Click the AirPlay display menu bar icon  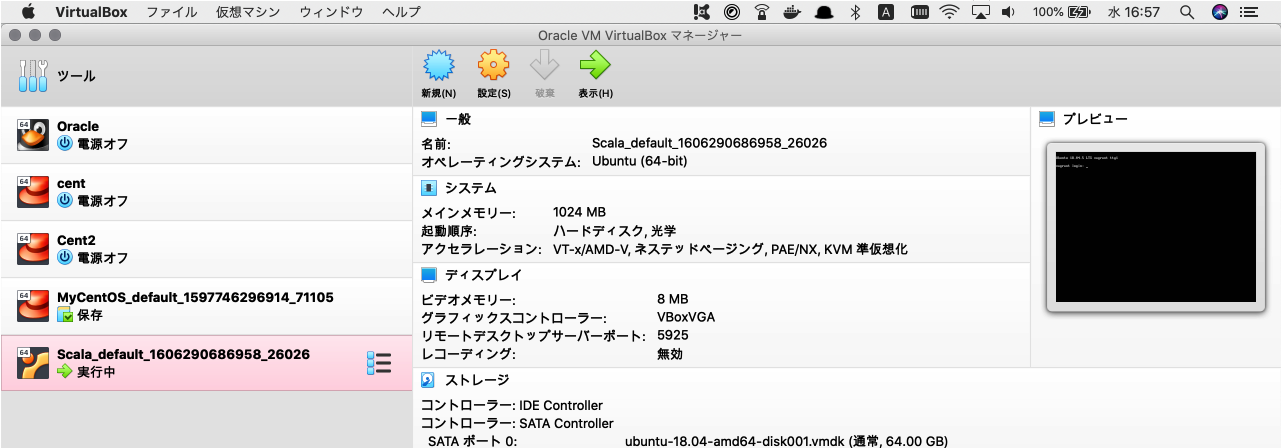980,12
